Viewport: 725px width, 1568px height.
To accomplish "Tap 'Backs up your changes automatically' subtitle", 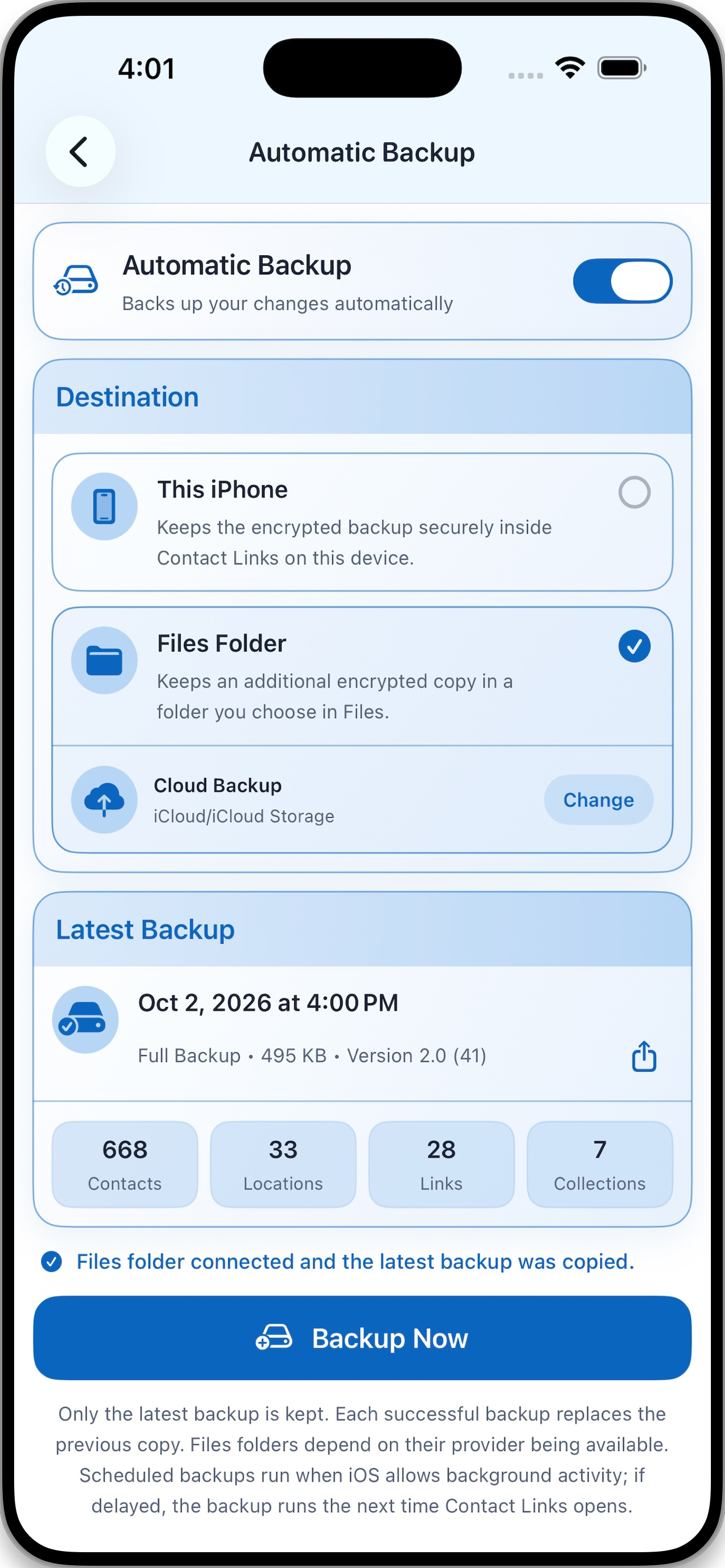I will [x=287, y=304].
